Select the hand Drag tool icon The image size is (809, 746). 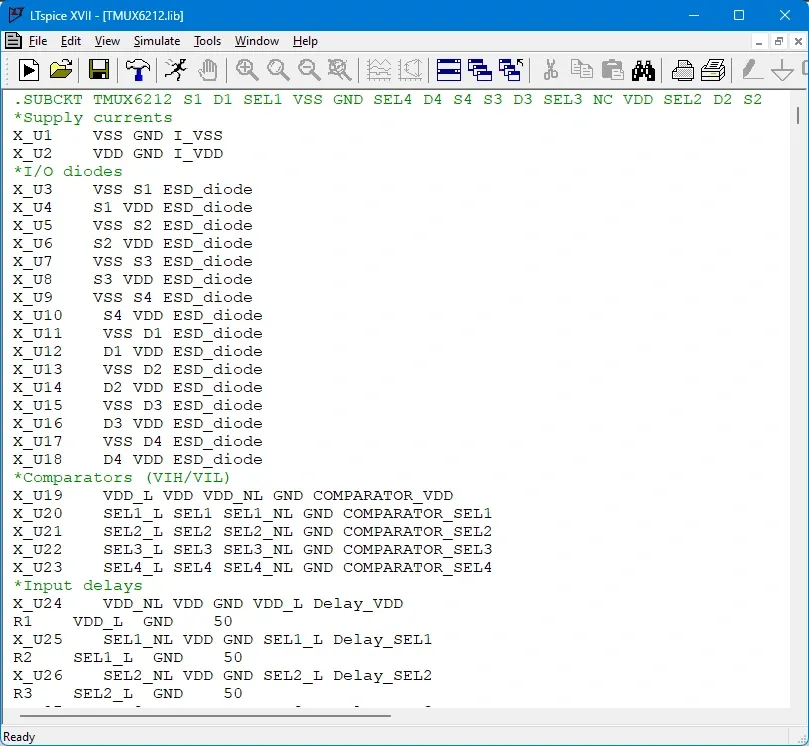(x=208, y=70)
